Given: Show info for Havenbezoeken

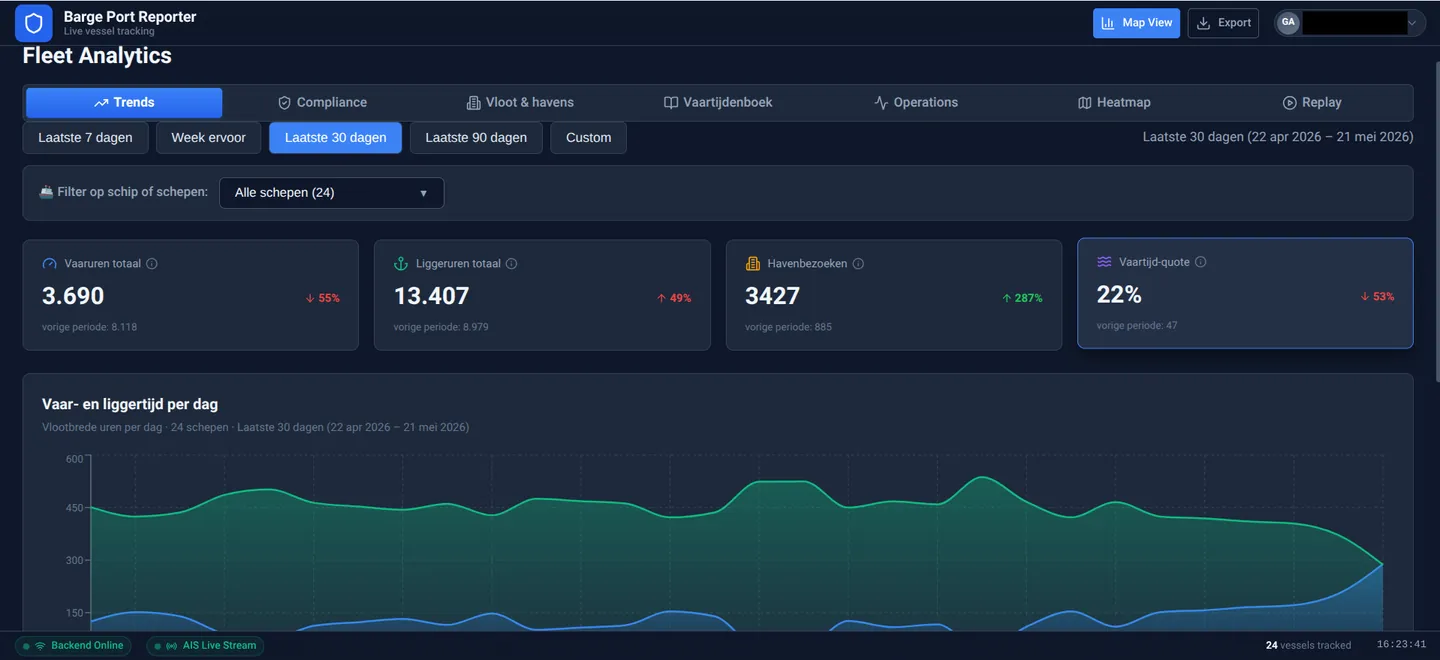Looking at the screenshot, I should (858, 264).
